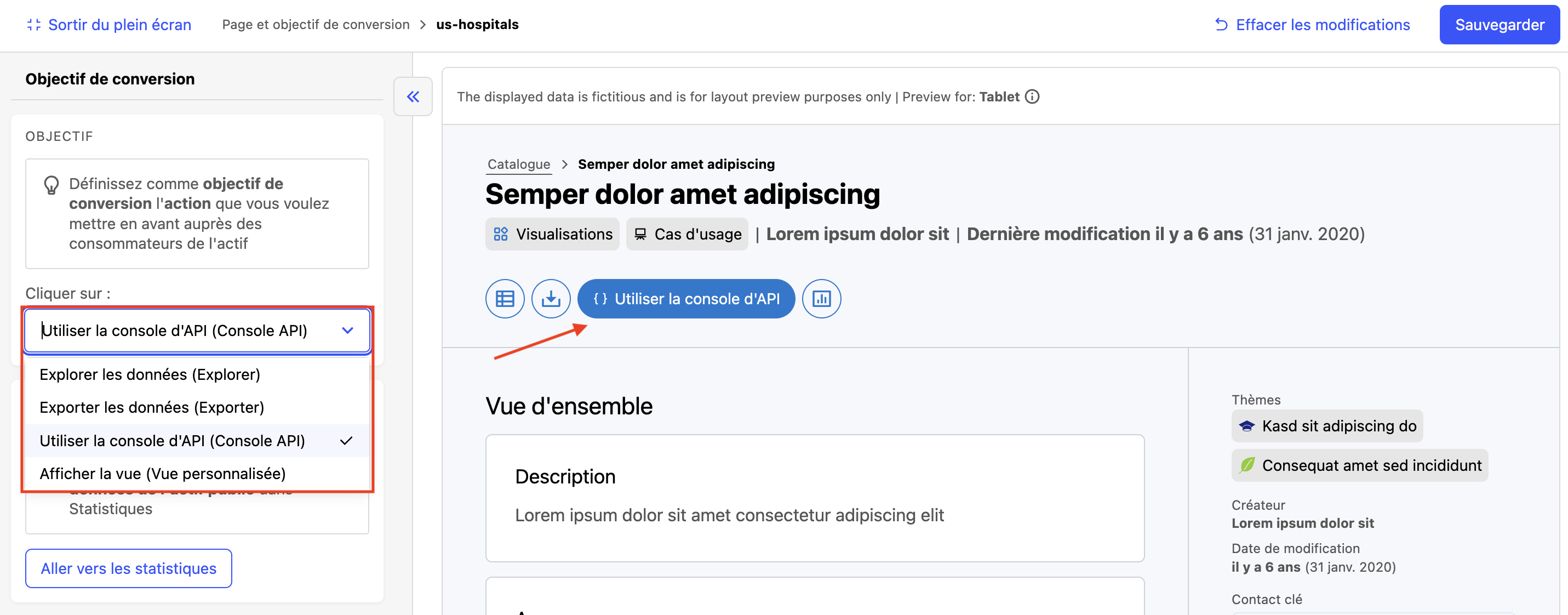1568x615 pixels.
Task: Open the Cas d'usage tag
Action: click(x=687, y=235)
